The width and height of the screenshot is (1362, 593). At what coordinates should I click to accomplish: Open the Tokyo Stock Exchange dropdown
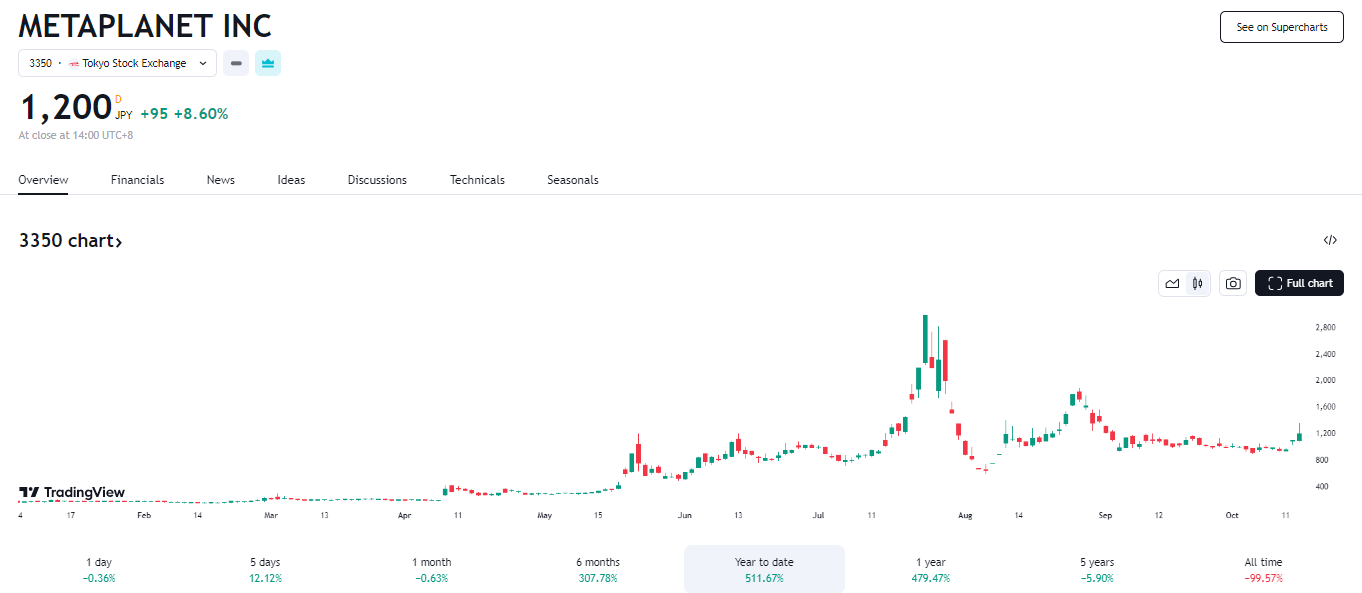pyautogui.click(x=118, y=63)
